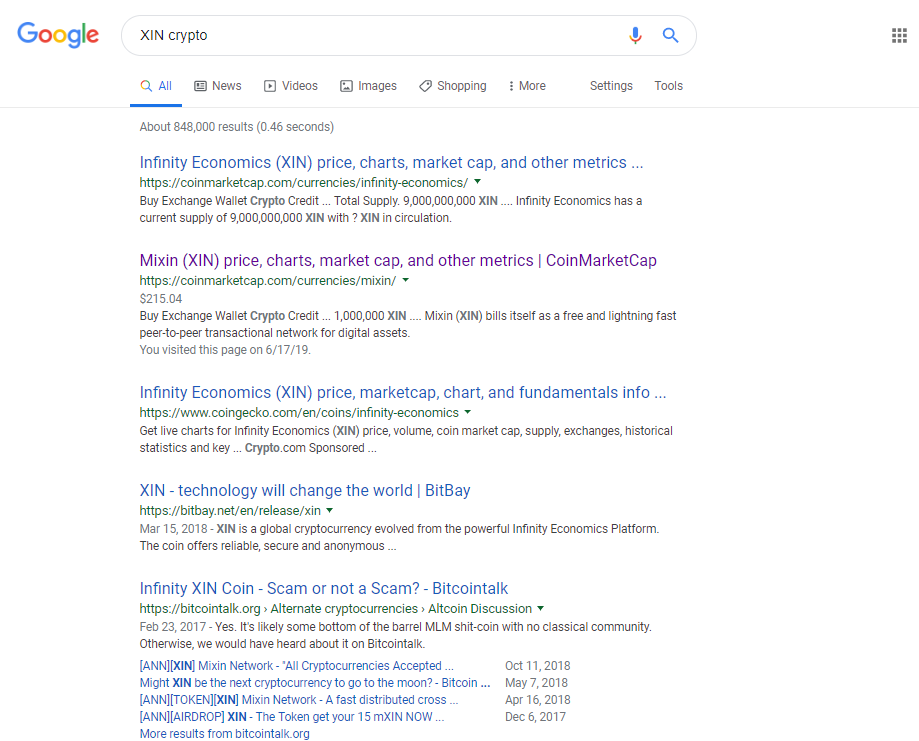Open Mixin (XIN) CoinMarketCap result
The width and height of the screenshot is (919, 741).
coord(398,260)
